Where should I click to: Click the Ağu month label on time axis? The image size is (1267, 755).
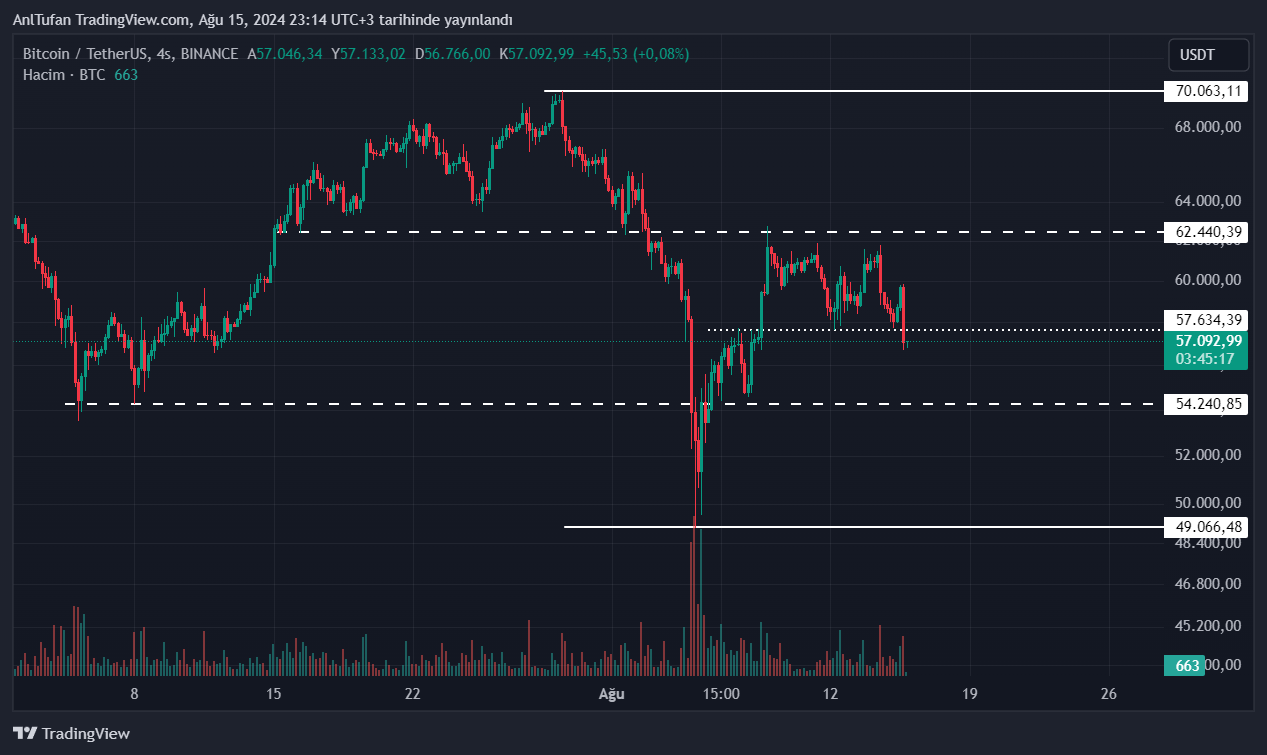(611, 693)
